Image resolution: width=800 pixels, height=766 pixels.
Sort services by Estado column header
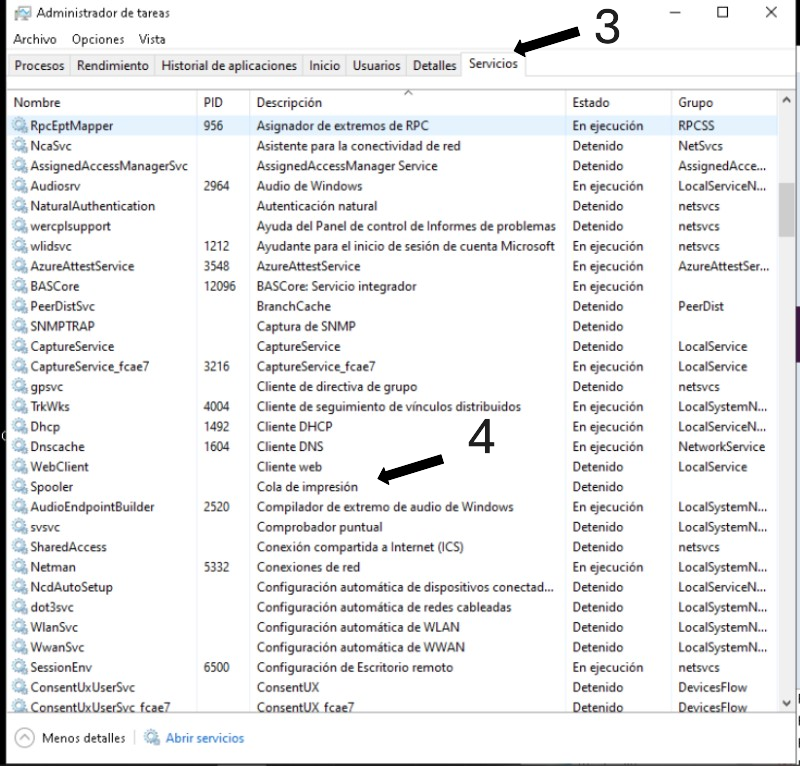click(x=591, y=102)
